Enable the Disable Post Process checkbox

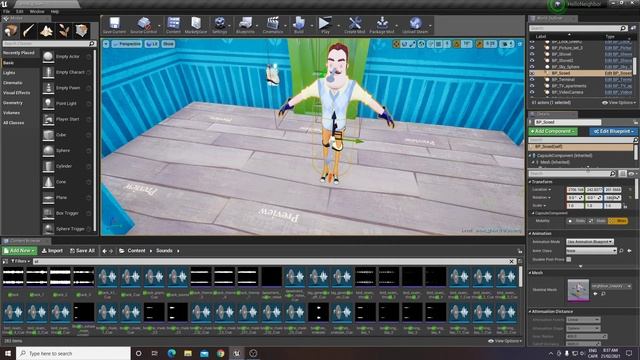point(569,259)
